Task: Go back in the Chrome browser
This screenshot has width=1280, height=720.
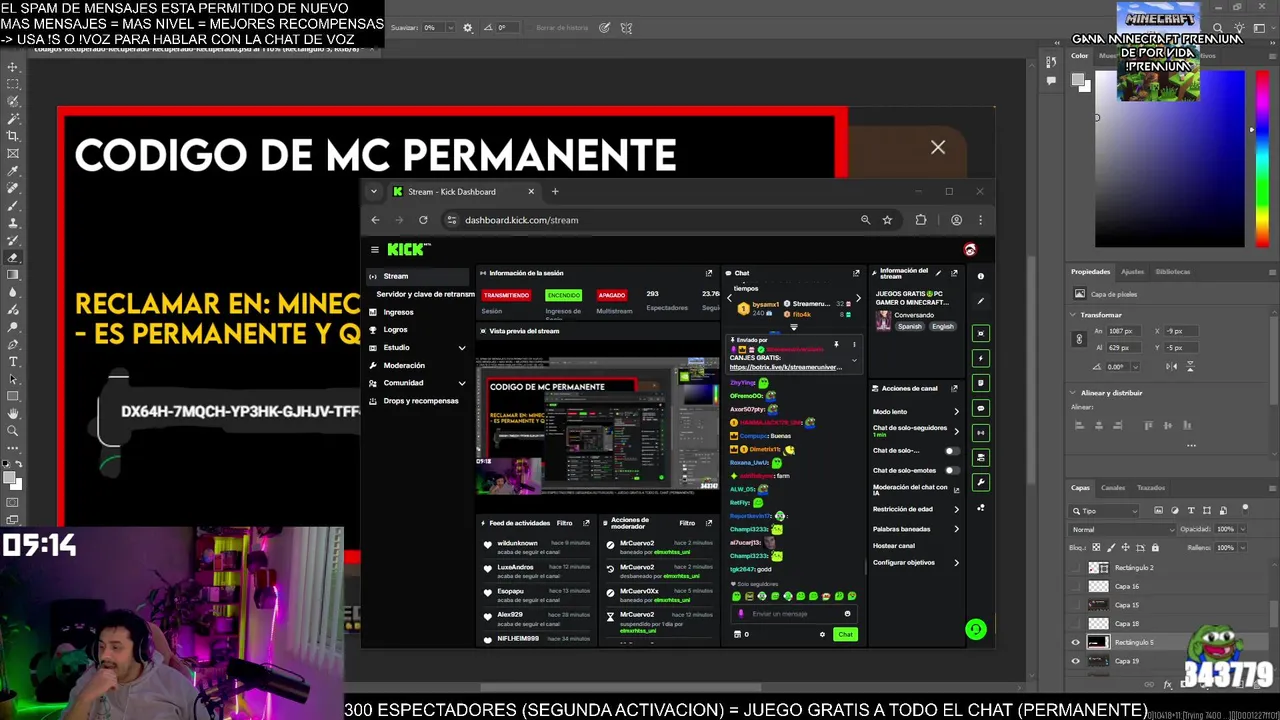Action: (375, 220)
